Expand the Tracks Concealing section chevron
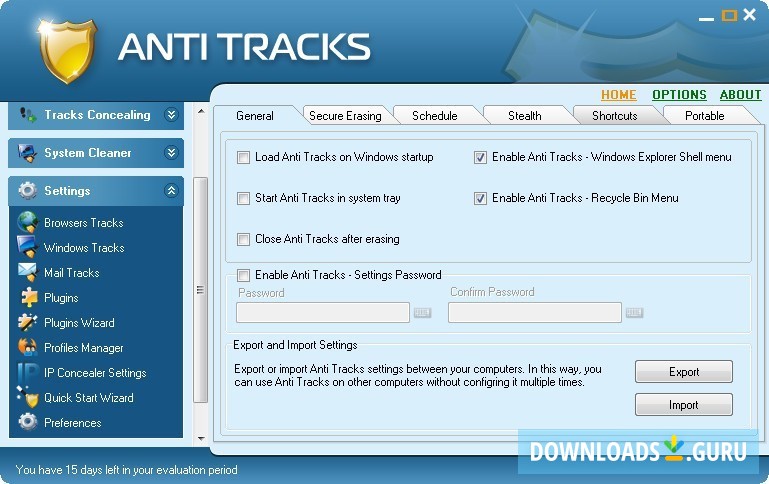The height and width of the screenshot is (484, 769). [x=171, y=115]
